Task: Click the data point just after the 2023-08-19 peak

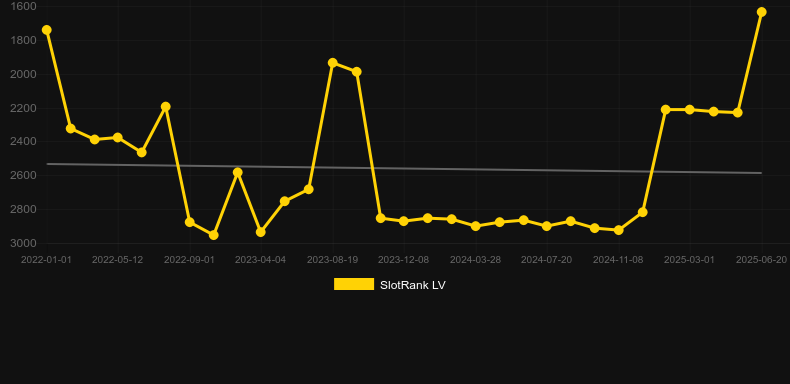Action: [356, 72]
